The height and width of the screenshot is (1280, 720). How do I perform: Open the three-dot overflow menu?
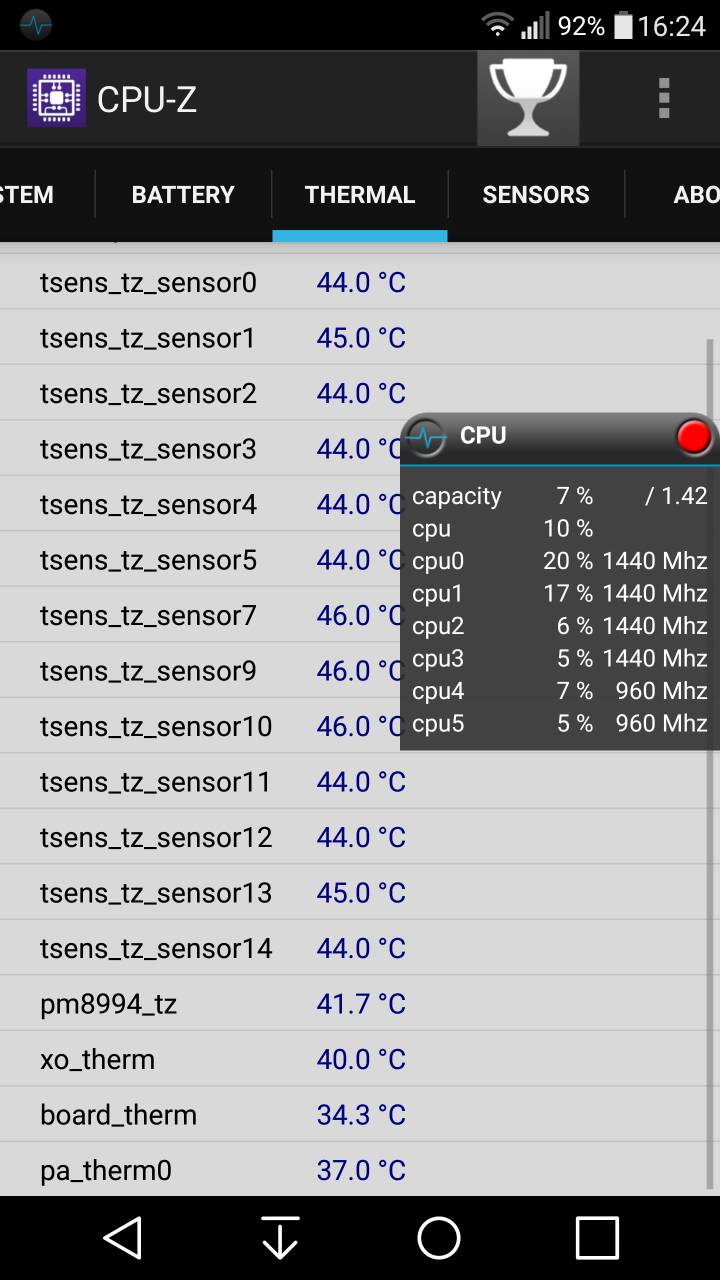[x=663, y=98]
